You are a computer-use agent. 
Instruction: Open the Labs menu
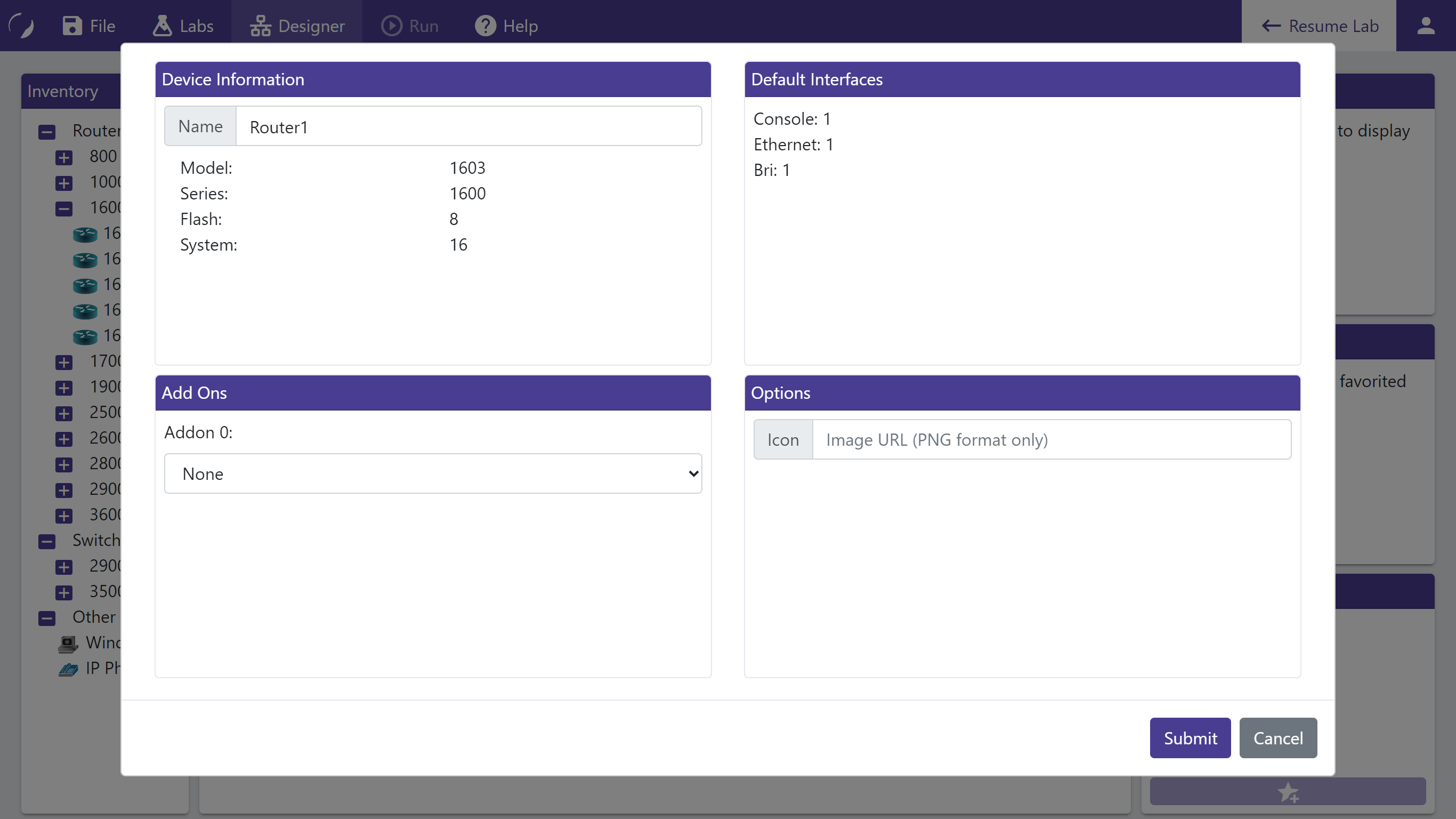pyautogui.click(x=183, y=26)
